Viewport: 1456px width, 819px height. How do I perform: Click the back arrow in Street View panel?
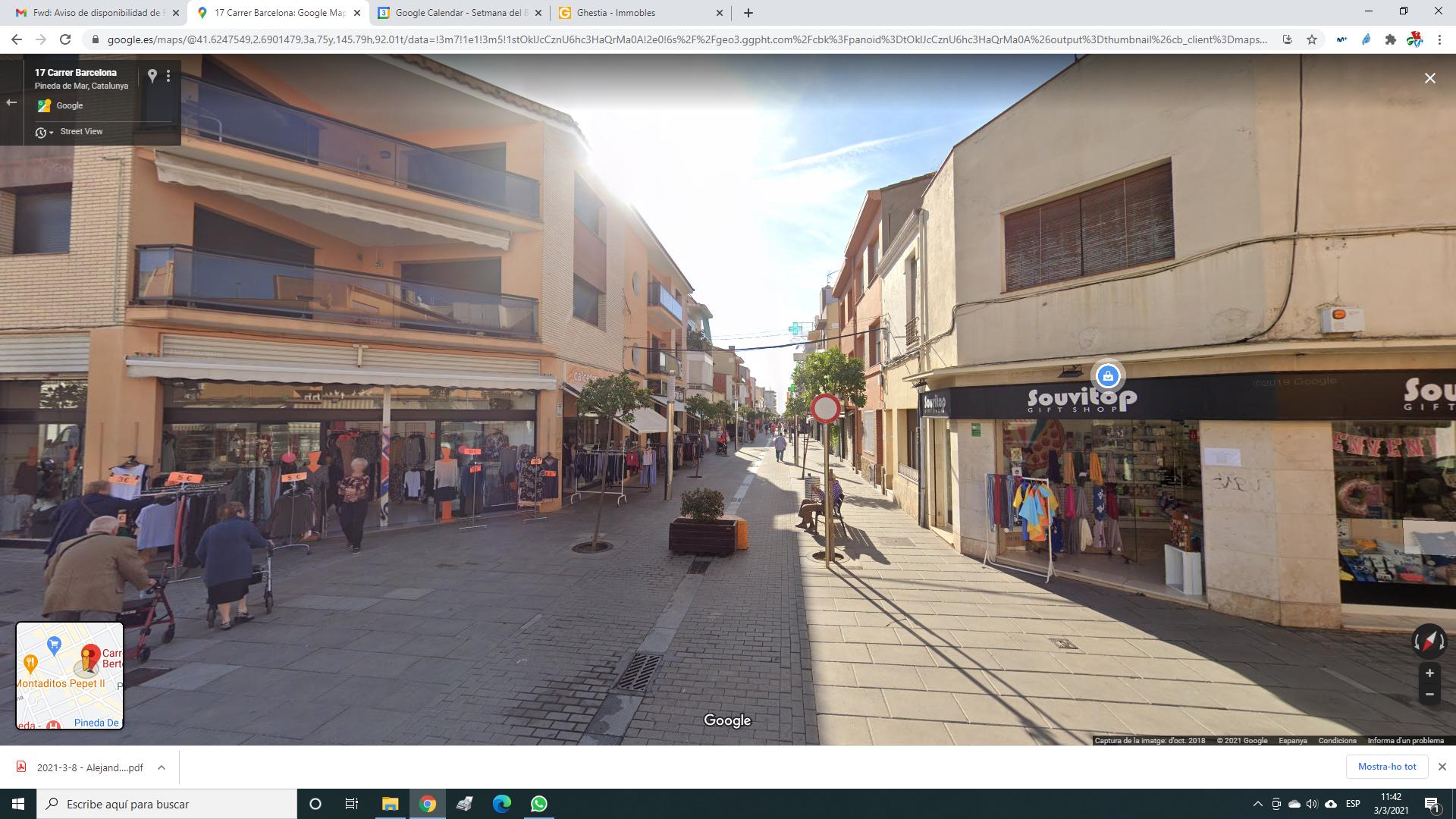11,102
